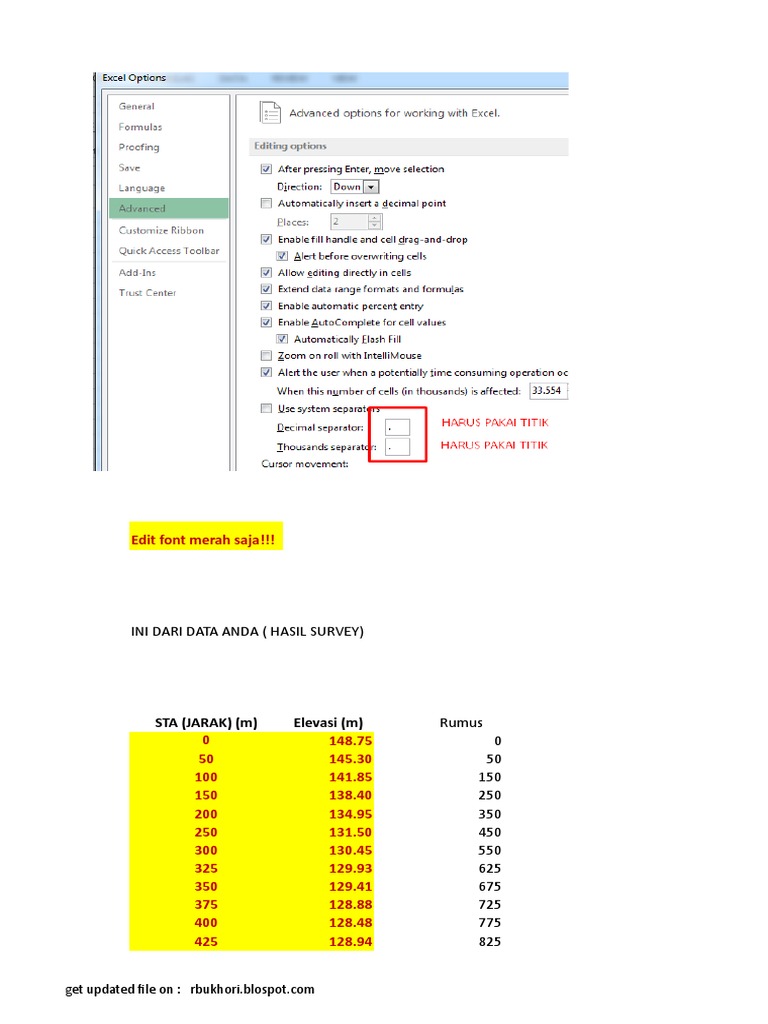Image resolution: width=768 pixels, height=1024 pixels.
Task: Select the elevation cell 128.94
Action: coord(350,942)
